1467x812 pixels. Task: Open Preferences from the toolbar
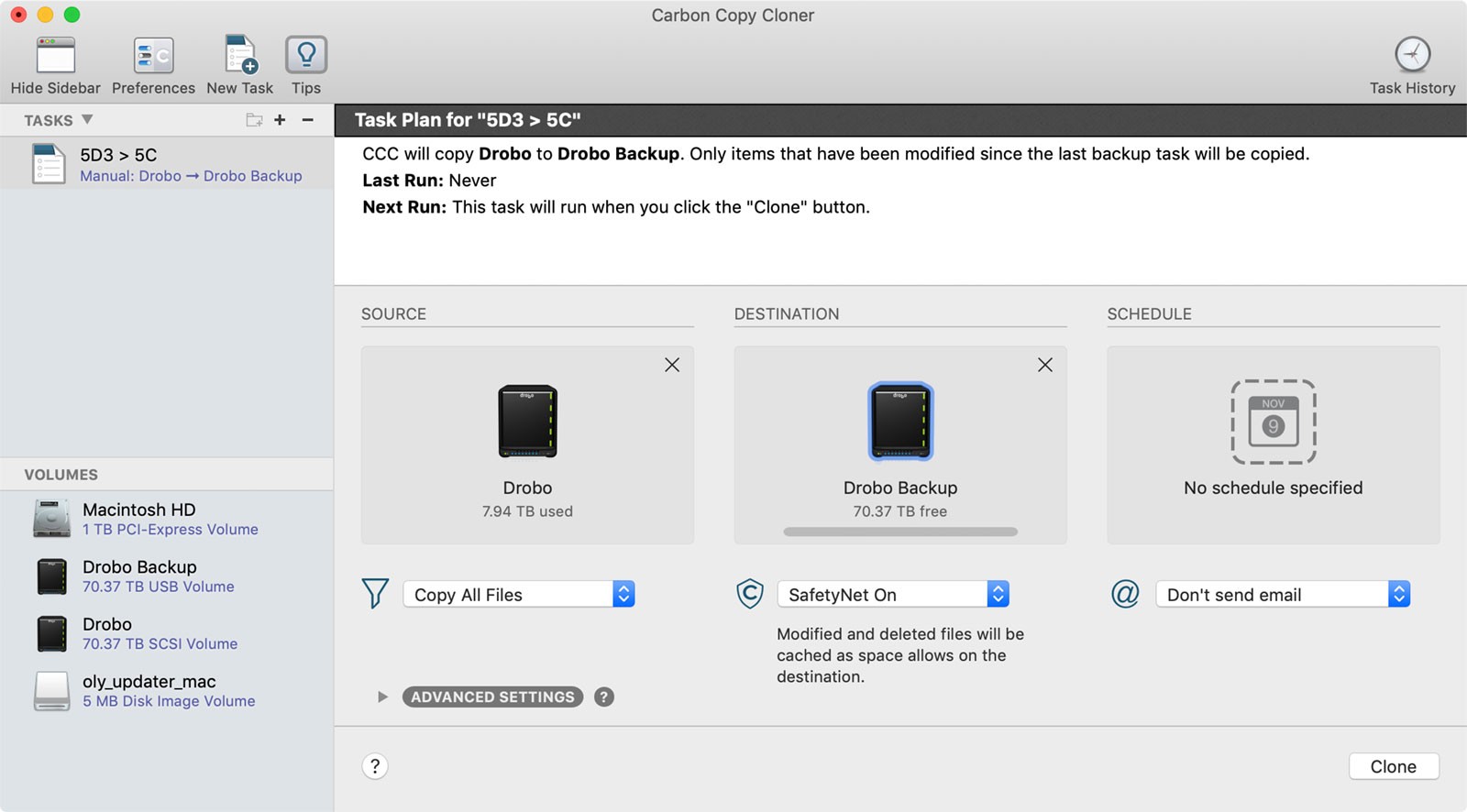153,56
